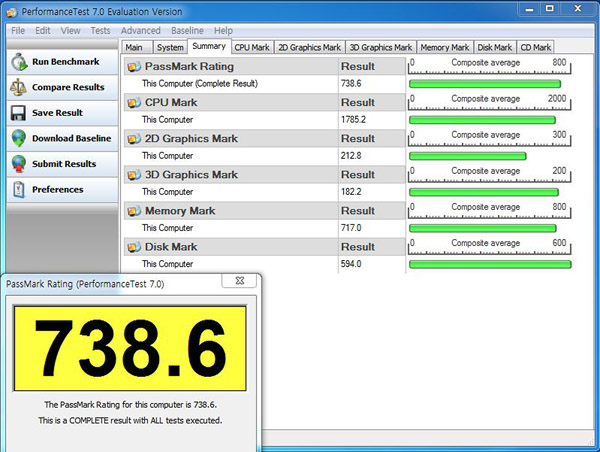The image size is (600, 452).
Task: Click the icon beside Disk Mark heading
Action: [134, 247]
